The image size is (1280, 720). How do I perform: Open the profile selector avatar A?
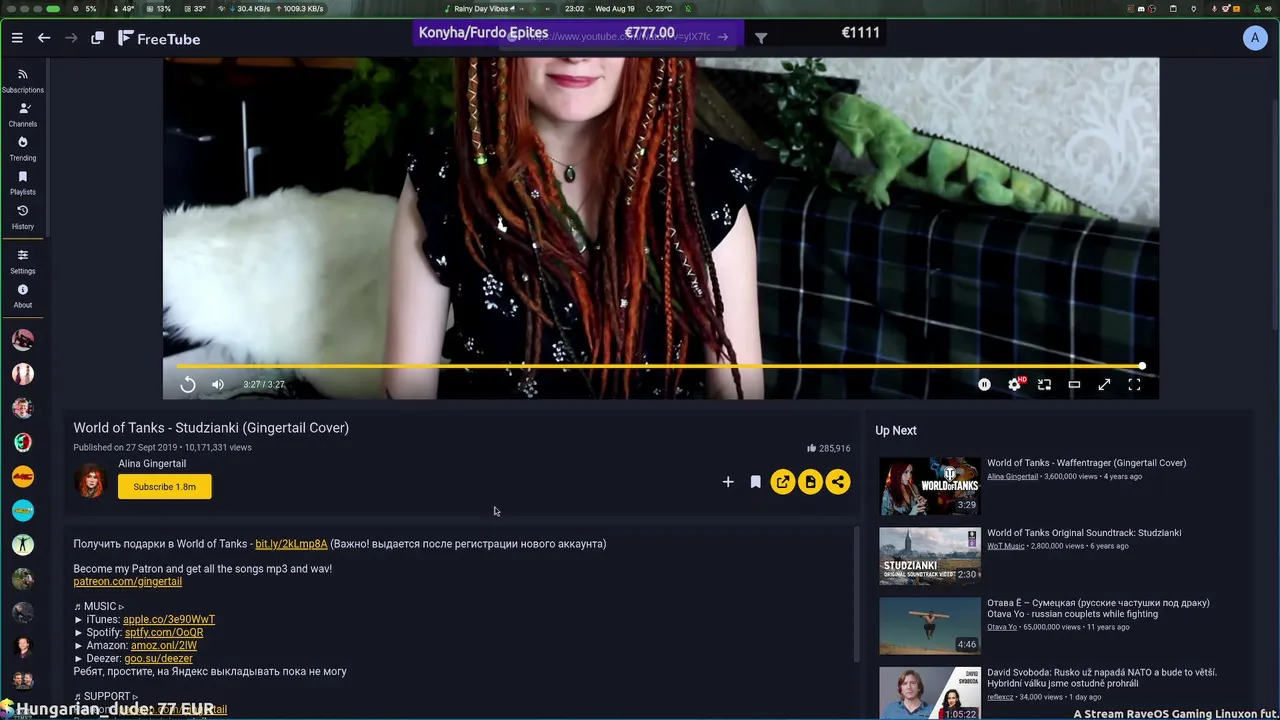1255,38
